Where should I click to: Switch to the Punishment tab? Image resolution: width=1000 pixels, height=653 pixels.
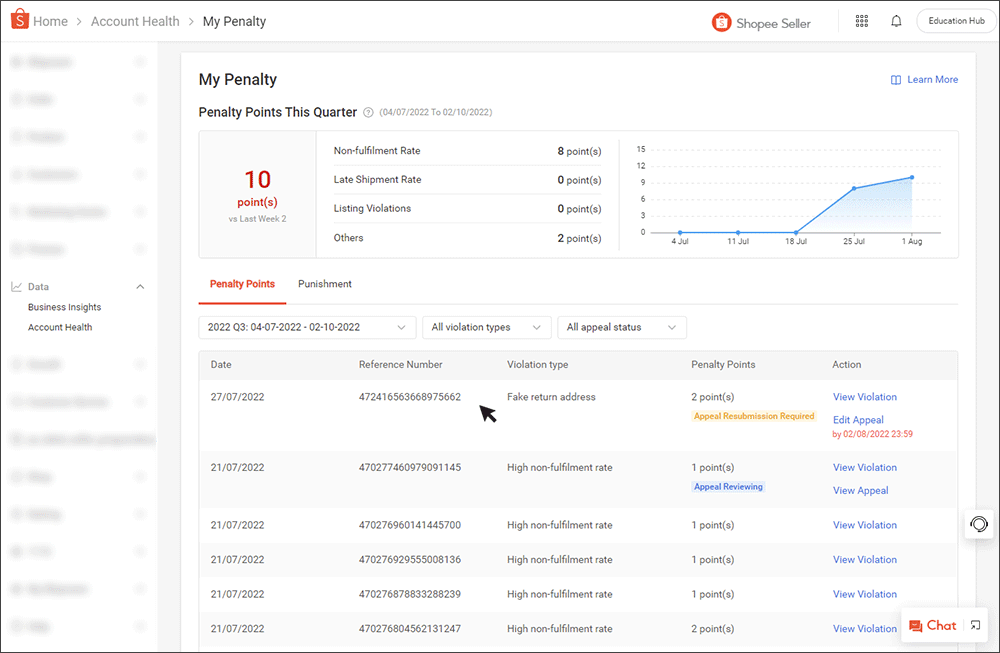coord(324,284)
